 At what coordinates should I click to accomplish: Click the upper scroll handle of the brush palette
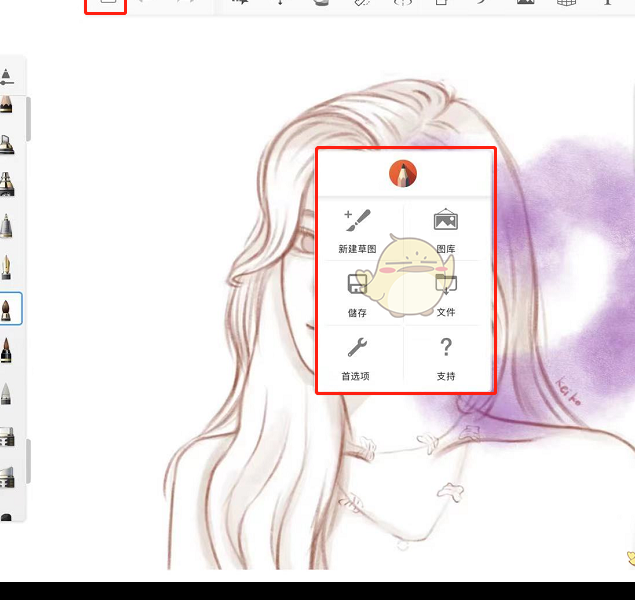[x=28, y=119]
